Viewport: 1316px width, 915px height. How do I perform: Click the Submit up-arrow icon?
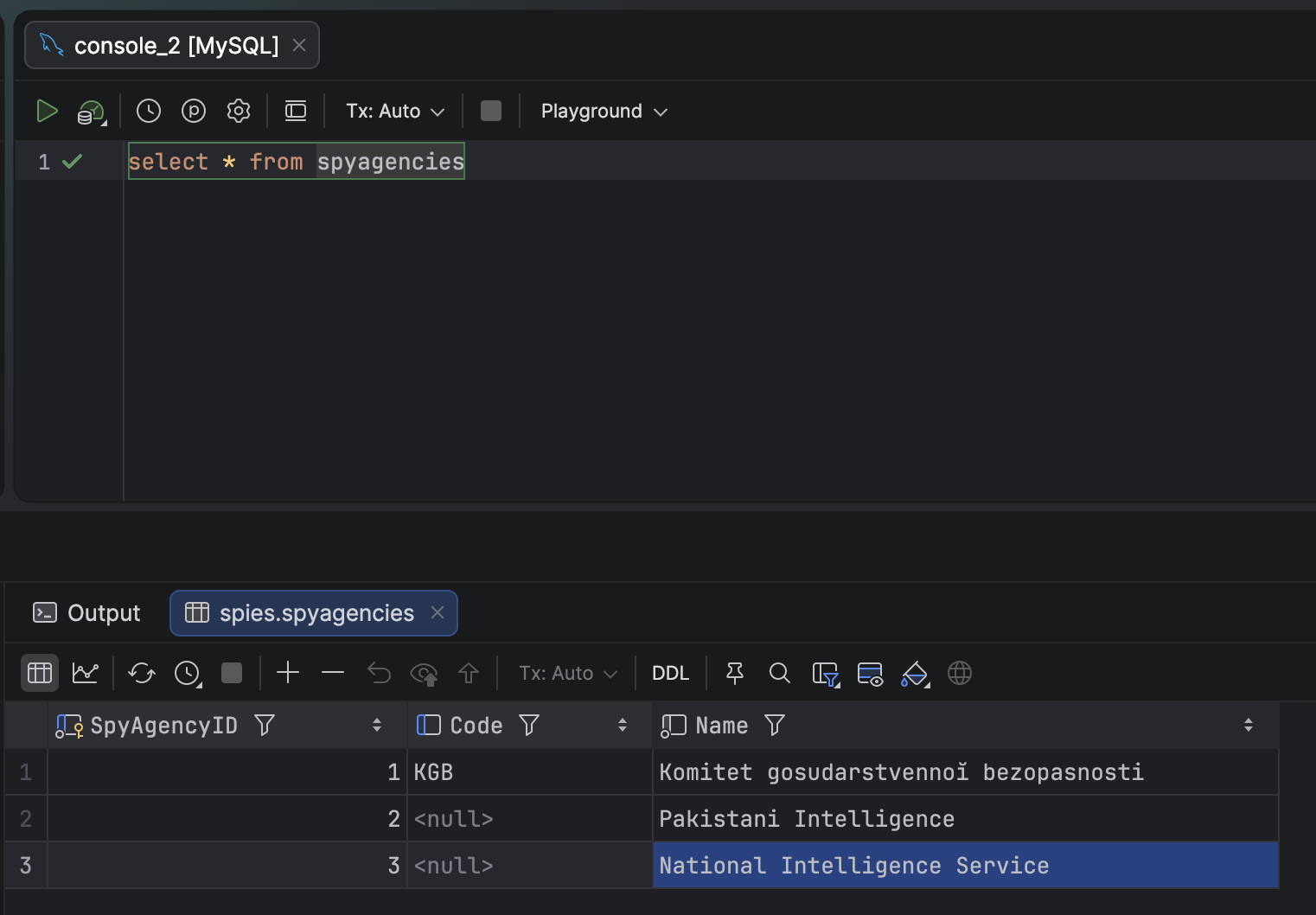(x=469, y=673)
